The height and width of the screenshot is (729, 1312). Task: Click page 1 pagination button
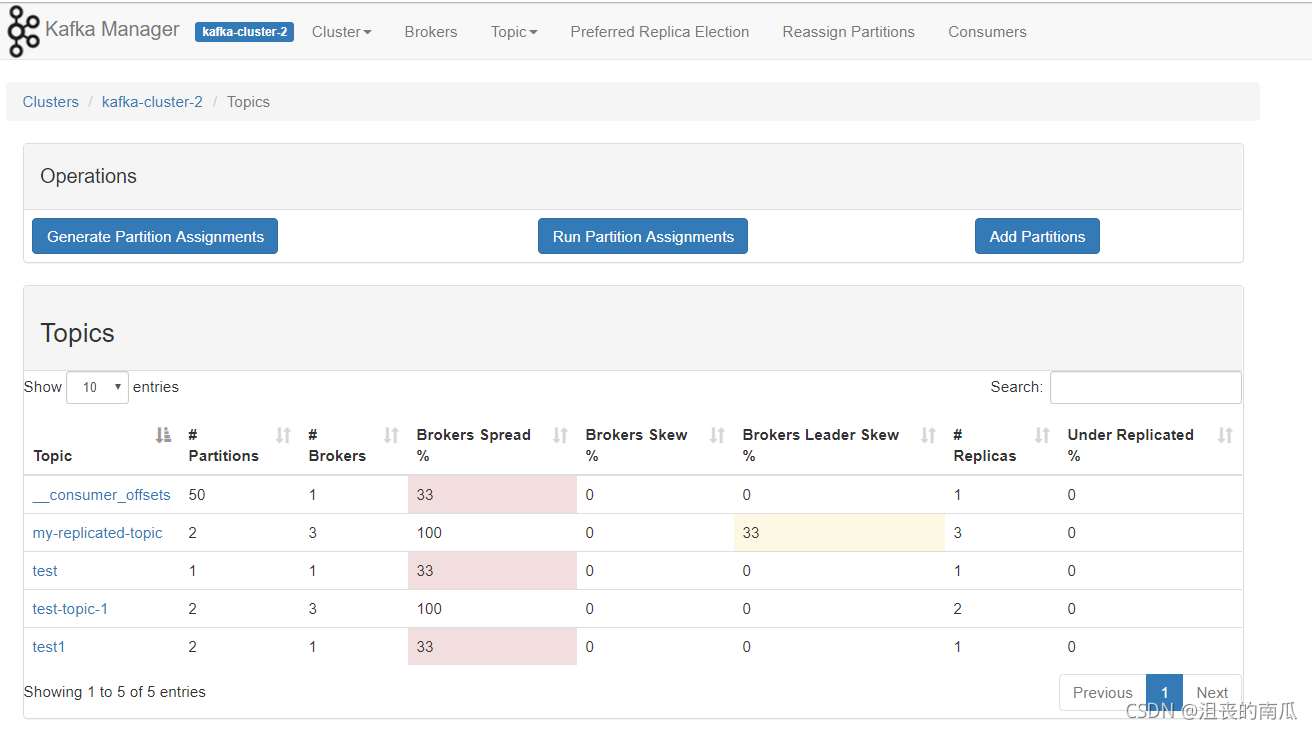[x=1164, y=692]
